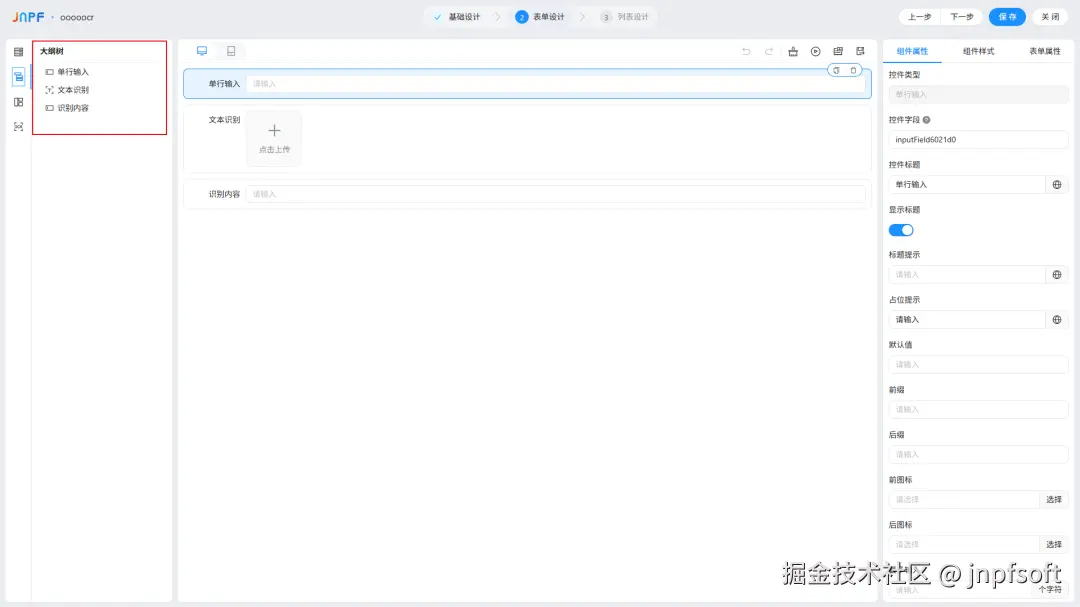
Task: Open form preview with the play icon
Action: [x=815, y=51]
